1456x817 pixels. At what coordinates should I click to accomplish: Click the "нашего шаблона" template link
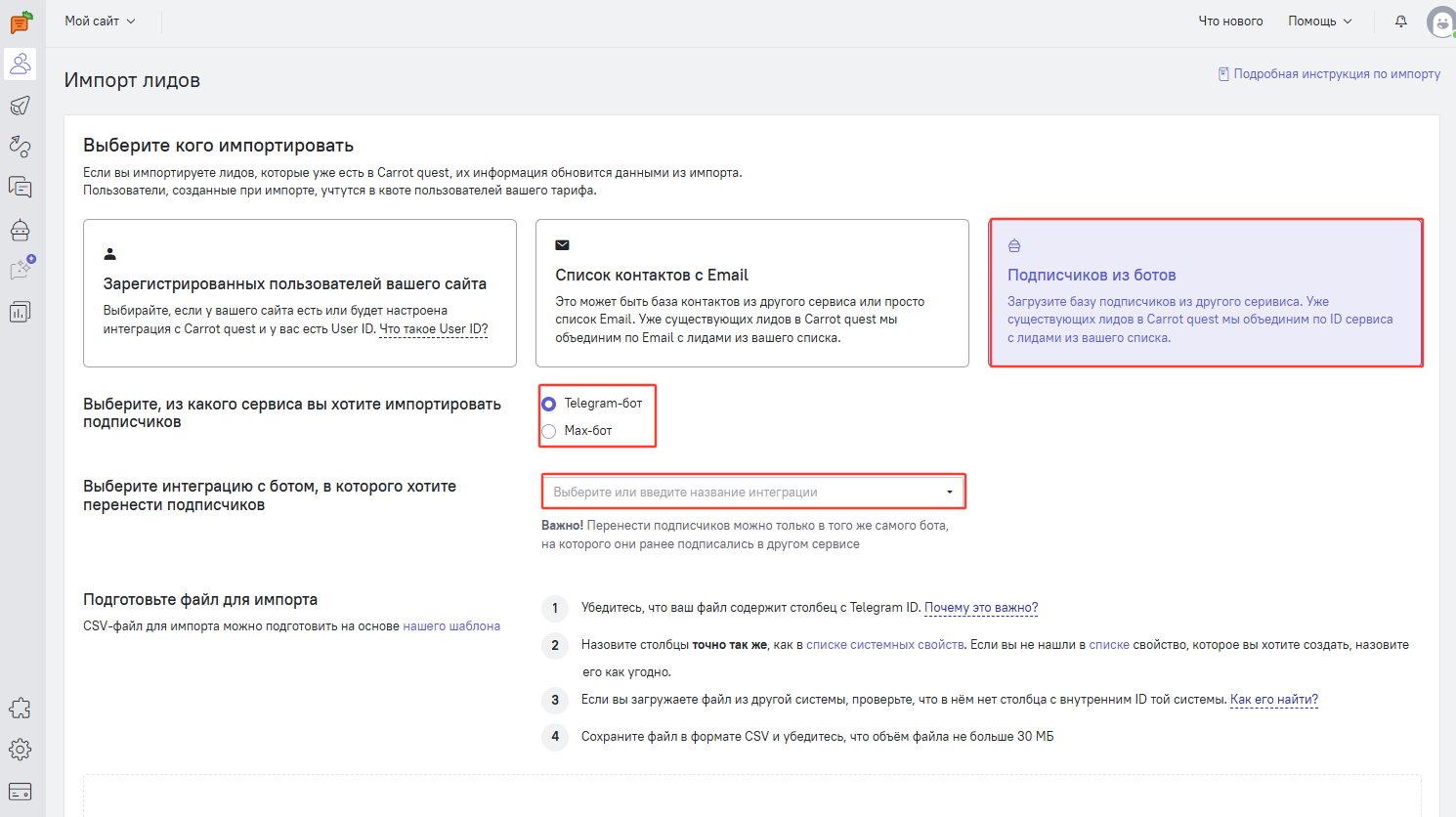451,626
